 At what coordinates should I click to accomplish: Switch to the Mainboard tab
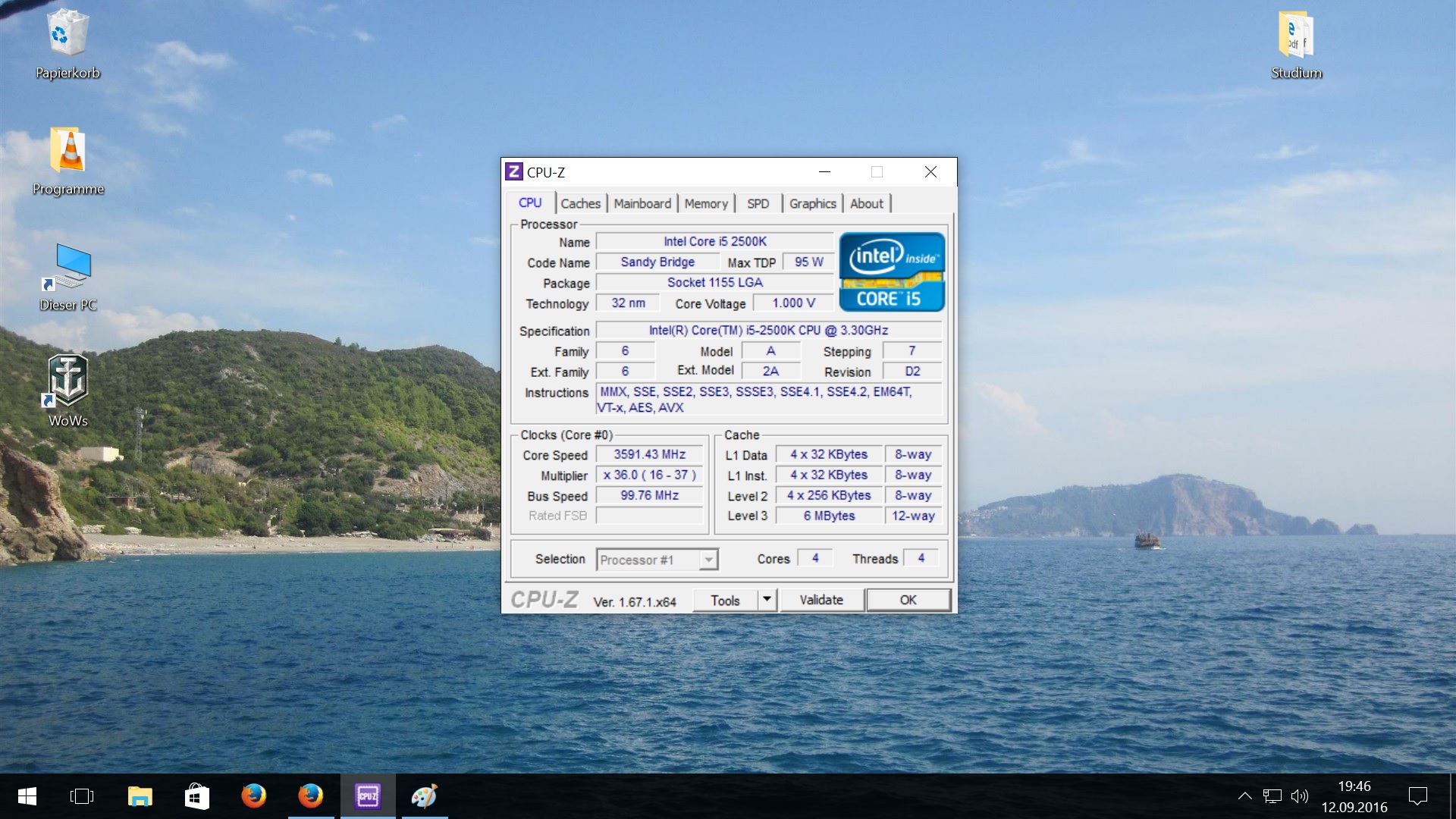click(x=642, y=203)
